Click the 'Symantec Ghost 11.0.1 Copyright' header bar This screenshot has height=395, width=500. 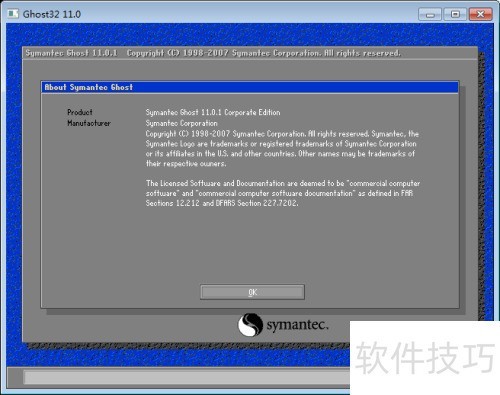coord(250,53)
